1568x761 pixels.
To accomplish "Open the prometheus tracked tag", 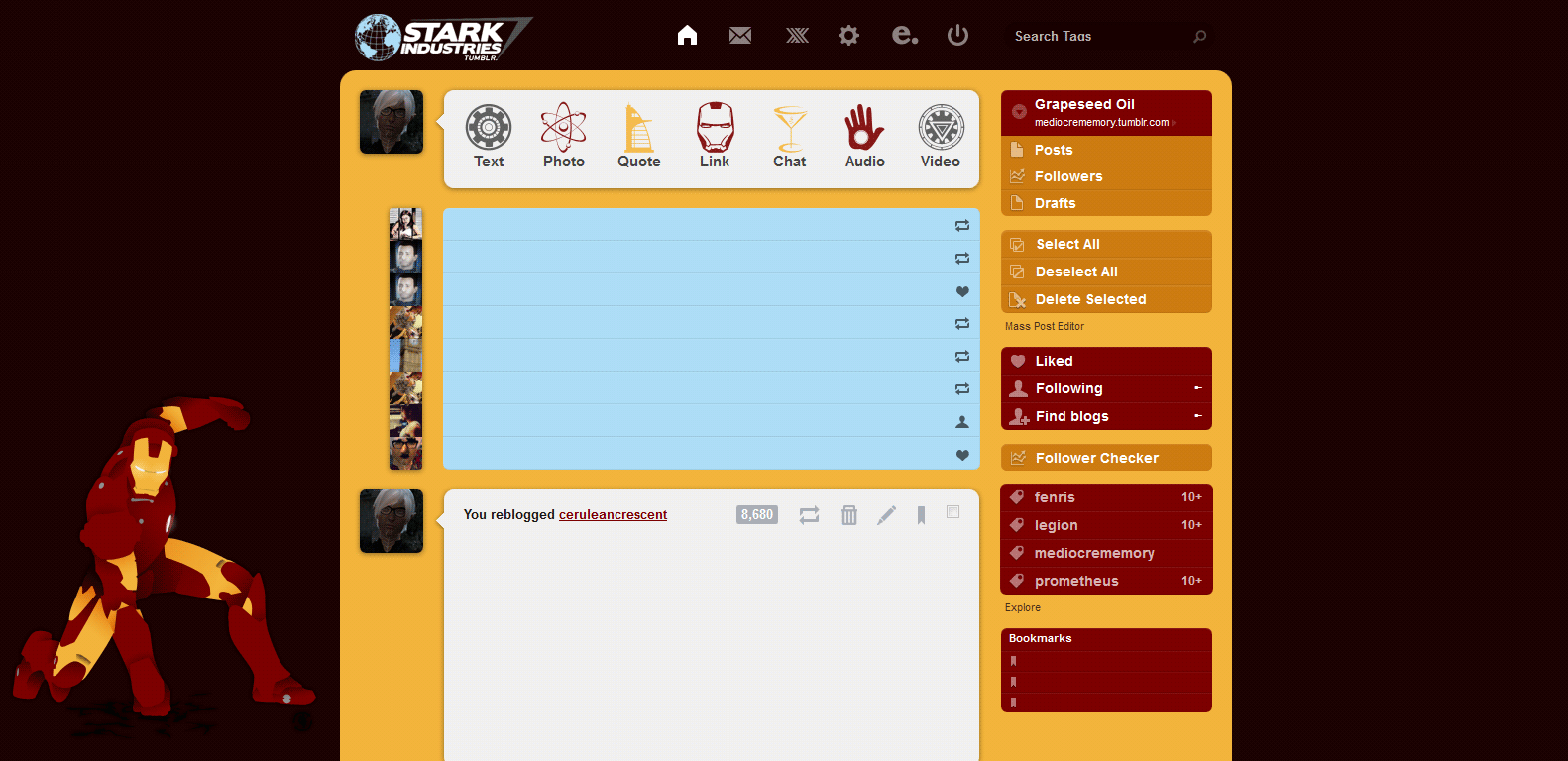I will [1106, 581].
